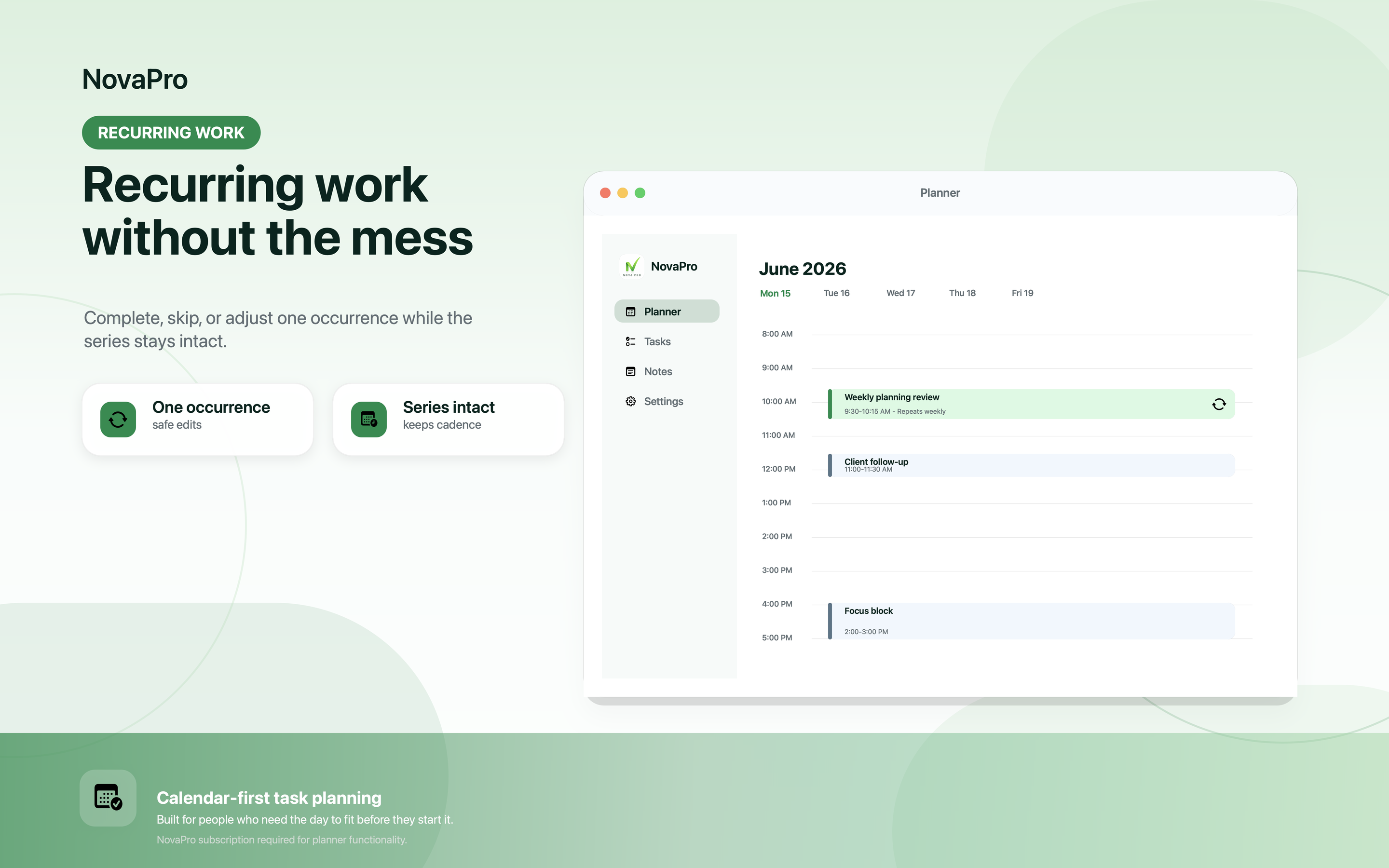
Task: Click the One occurrence refresh icon
Action: pyautogui.click(x=118, y=420)
